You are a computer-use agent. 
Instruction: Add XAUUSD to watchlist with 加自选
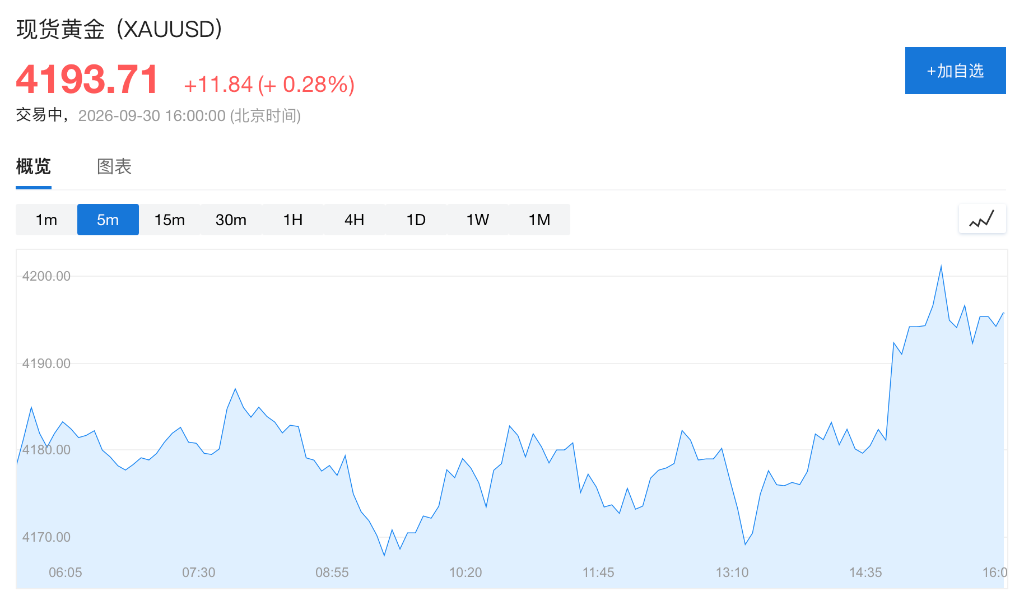[x=955, y=71]
